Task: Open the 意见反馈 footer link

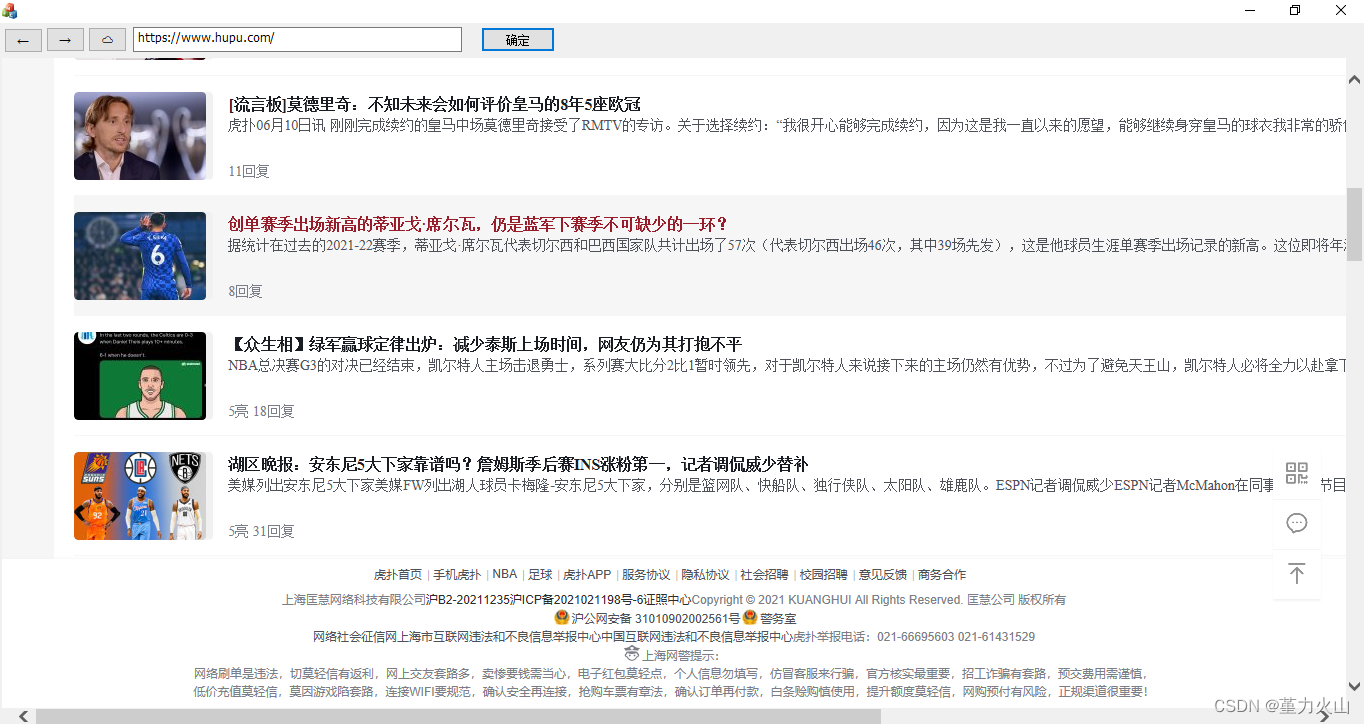Action: [883, 575]
